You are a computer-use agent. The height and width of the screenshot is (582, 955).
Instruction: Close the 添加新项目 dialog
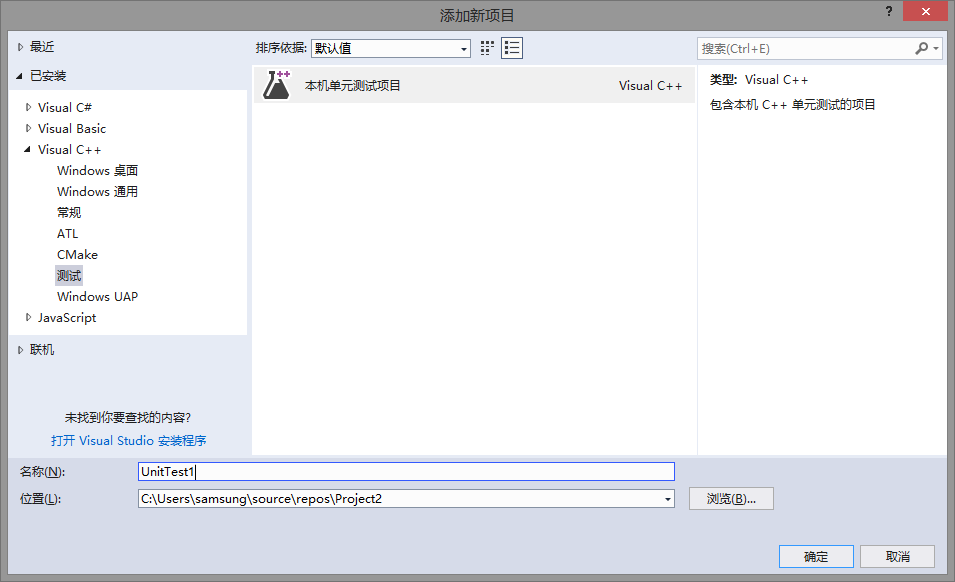pyautogui.click(x=925, y=11)
